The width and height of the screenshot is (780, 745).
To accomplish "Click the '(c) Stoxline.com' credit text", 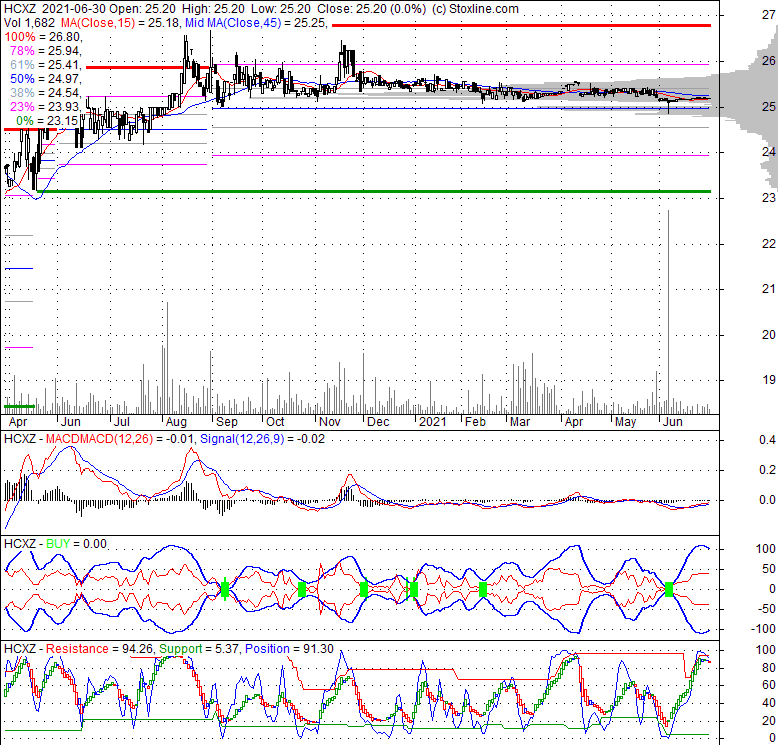I will coord(475,9).
